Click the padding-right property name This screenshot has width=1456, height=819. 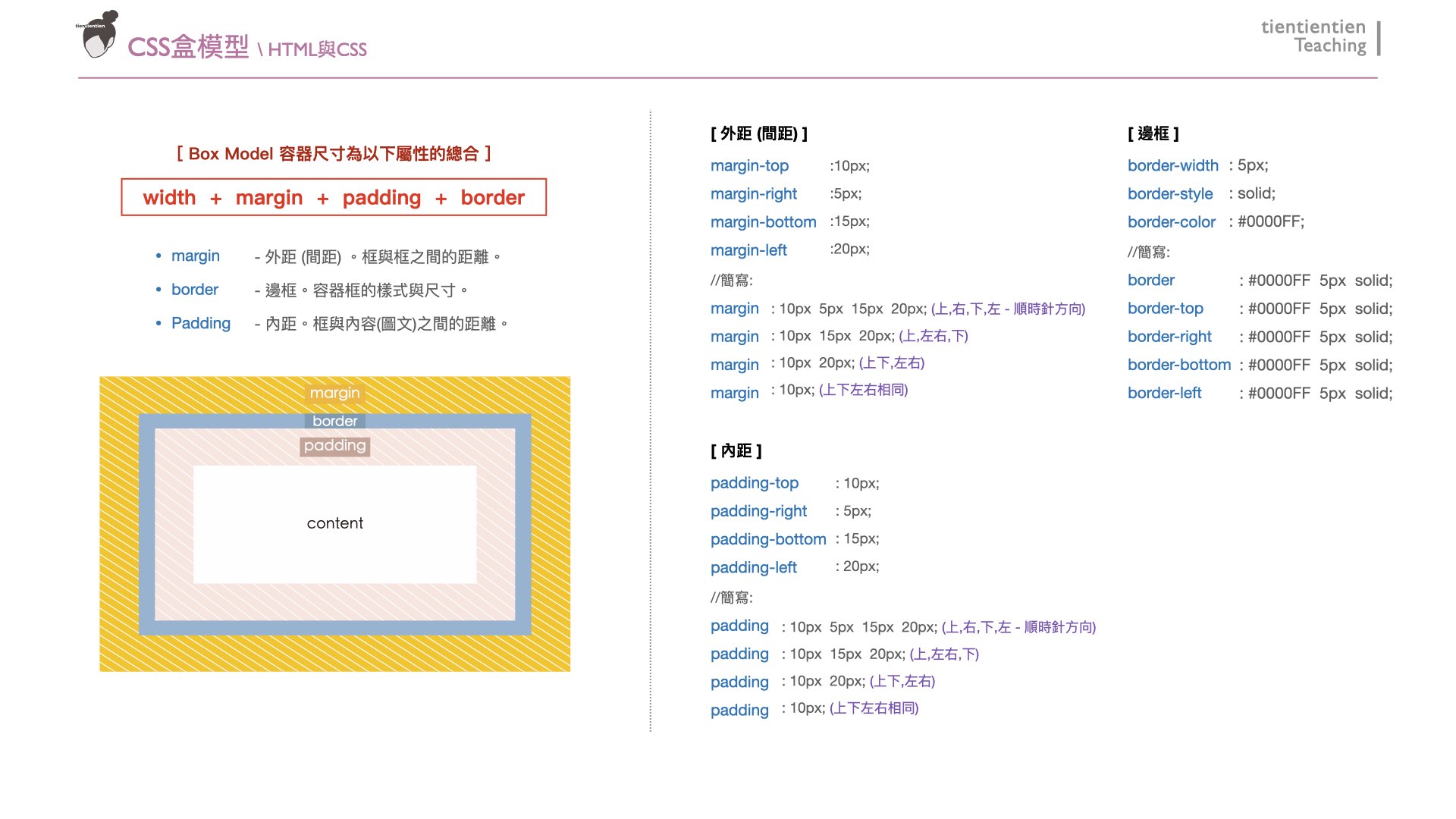click(x=758, y=511)
